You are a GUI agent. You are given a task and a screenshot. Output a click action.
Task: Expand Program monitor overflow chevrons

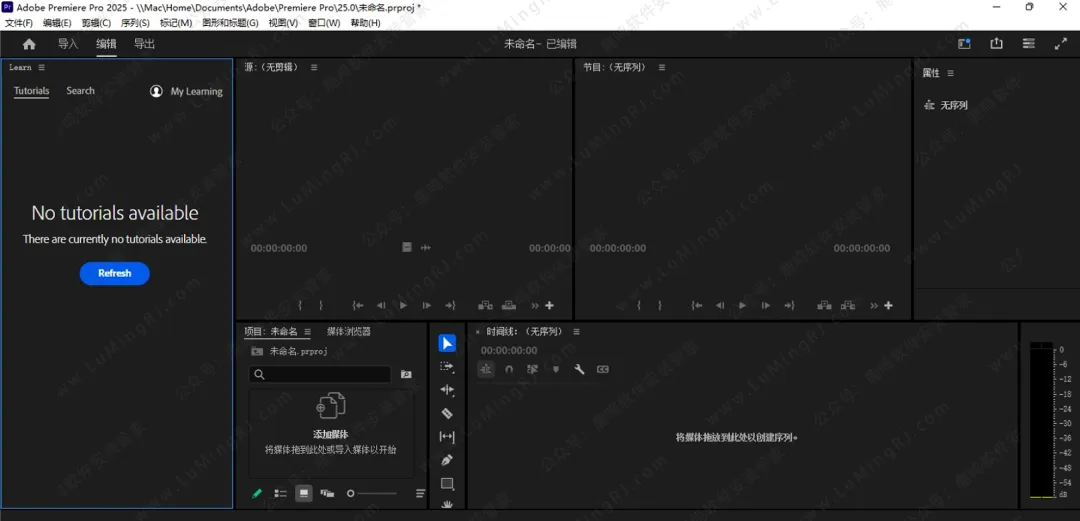pyautogui.click(x=874, y=305)
